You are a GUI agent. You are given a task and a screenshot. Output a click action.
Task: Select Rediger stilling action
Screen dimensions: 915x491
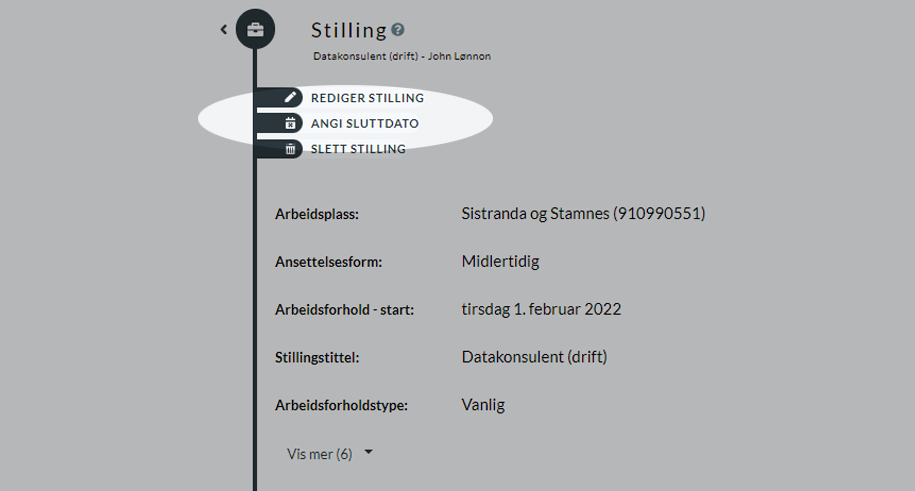[367, 98]
